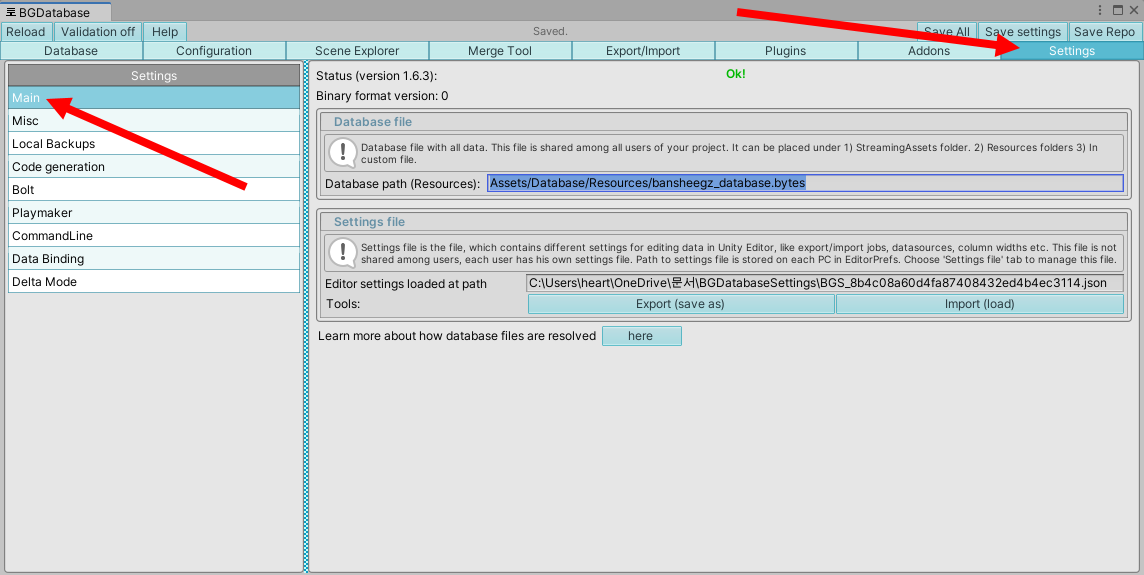This screenshot has height=575, width=1144.
Task: Click the green Ok! status text
Action: click(735, 74)
